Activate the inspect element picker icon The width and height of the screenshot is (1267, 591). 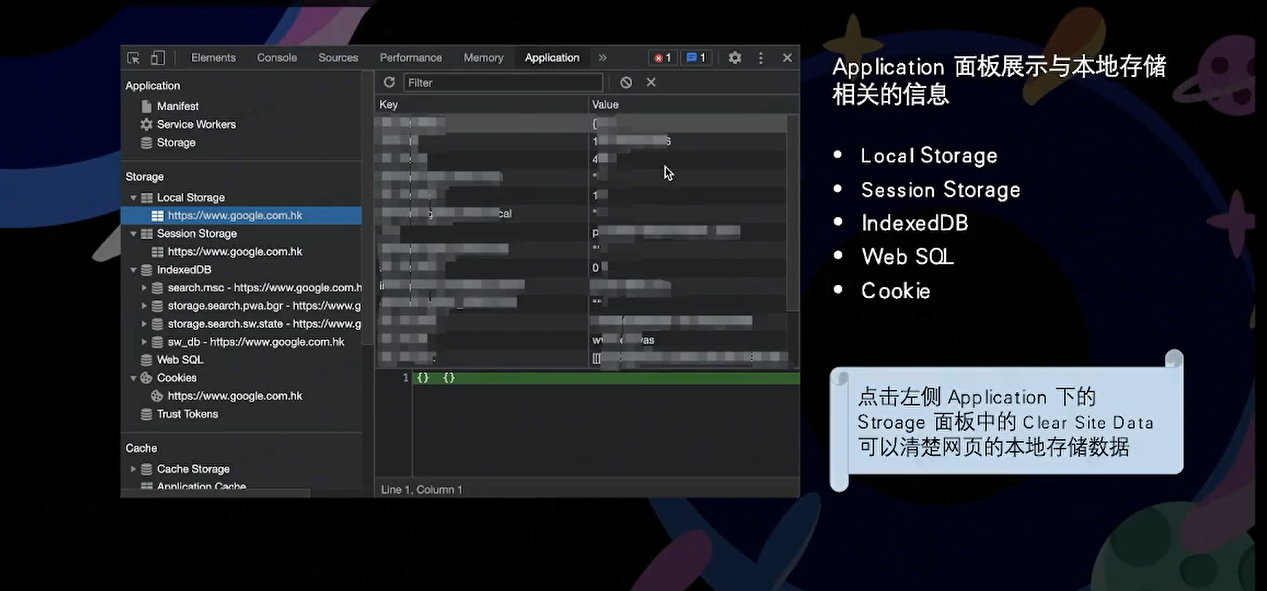(134, 58)
